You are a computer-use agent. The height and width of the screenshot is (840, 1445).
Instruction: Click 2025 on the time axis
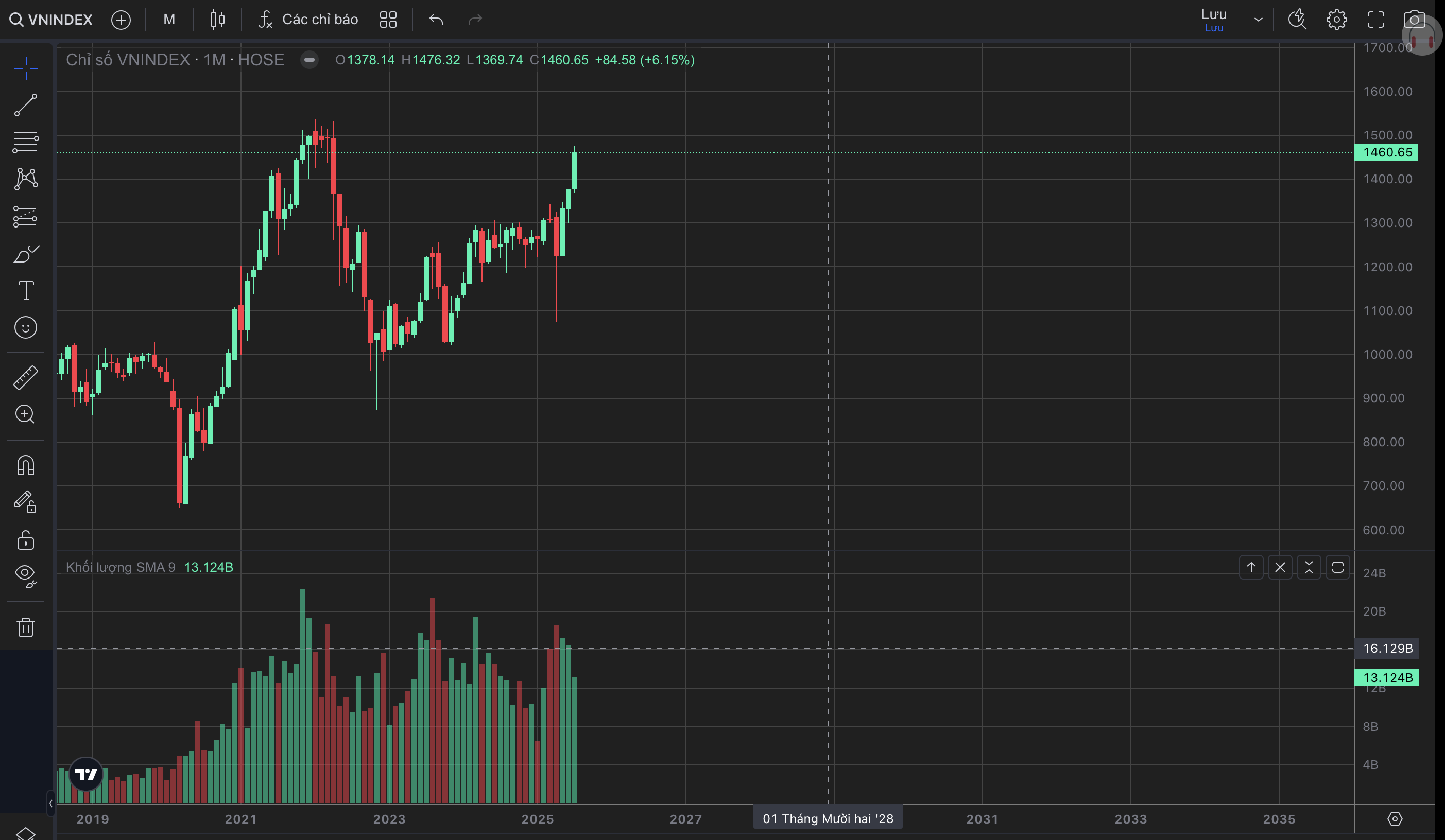537,819
